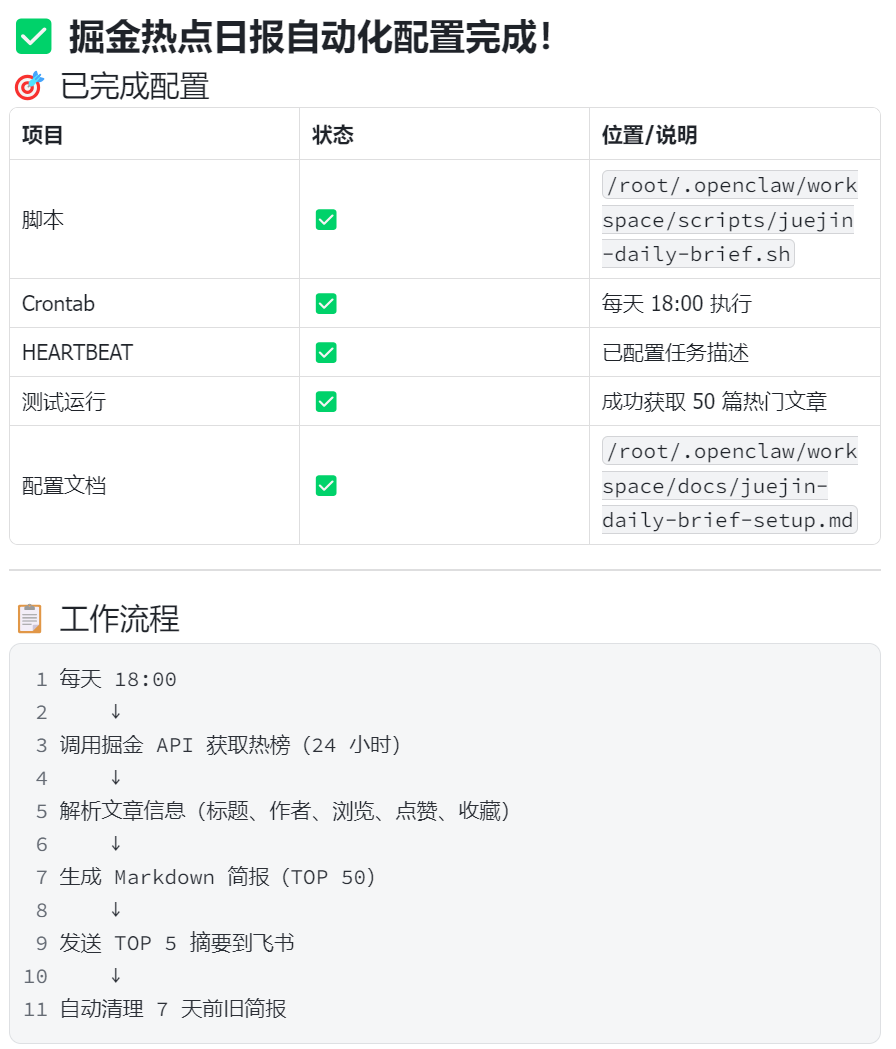
Task: Click the HEARTBEAT cell in the table
Action: (x=78, y=353)
